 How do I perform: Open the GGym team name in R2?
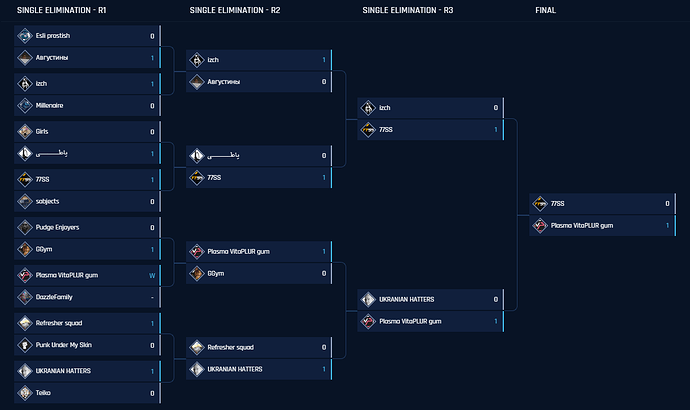coord(216,274)
